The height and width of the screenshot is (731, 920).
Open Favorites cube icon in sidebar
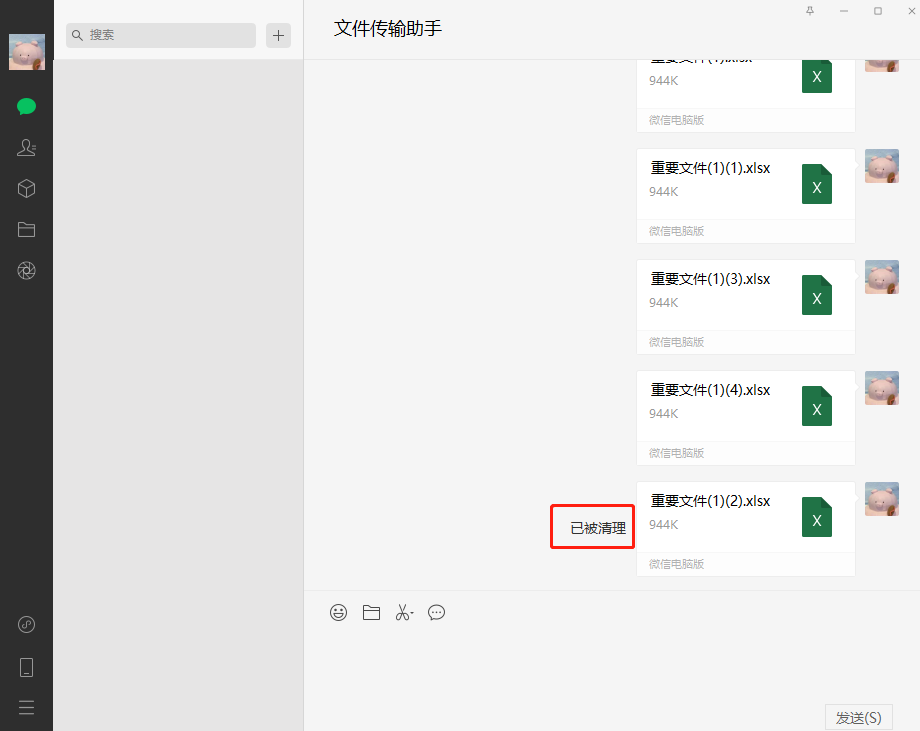(x=27, y=189)
